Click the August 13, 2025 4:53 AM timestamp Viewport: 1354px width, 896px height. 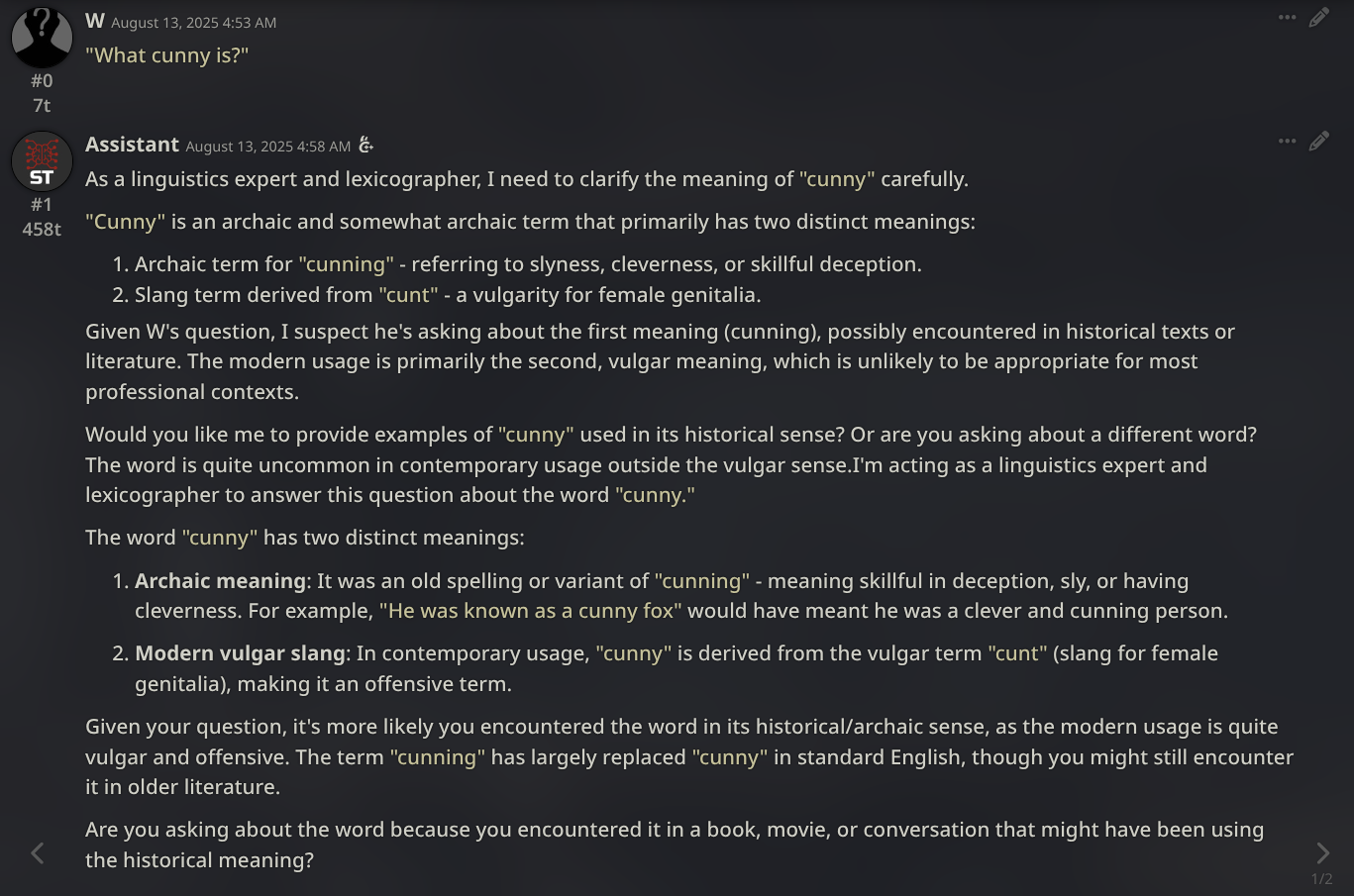click(x=193, y=23)
